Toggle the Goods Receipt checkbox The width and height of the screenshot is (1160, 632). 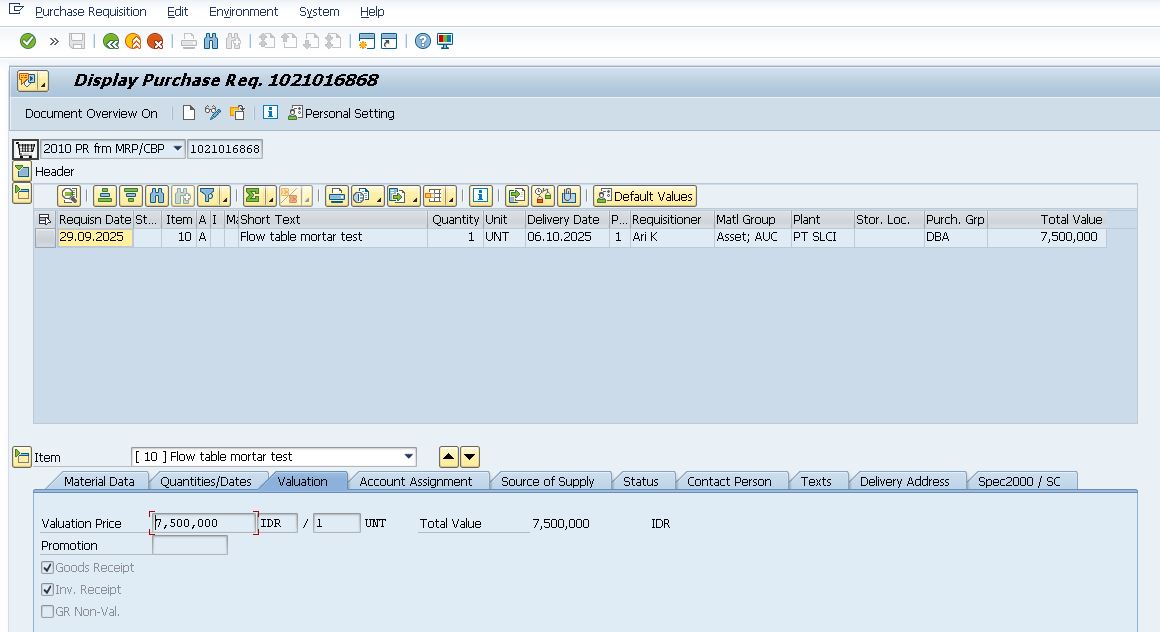pos(48,568)
